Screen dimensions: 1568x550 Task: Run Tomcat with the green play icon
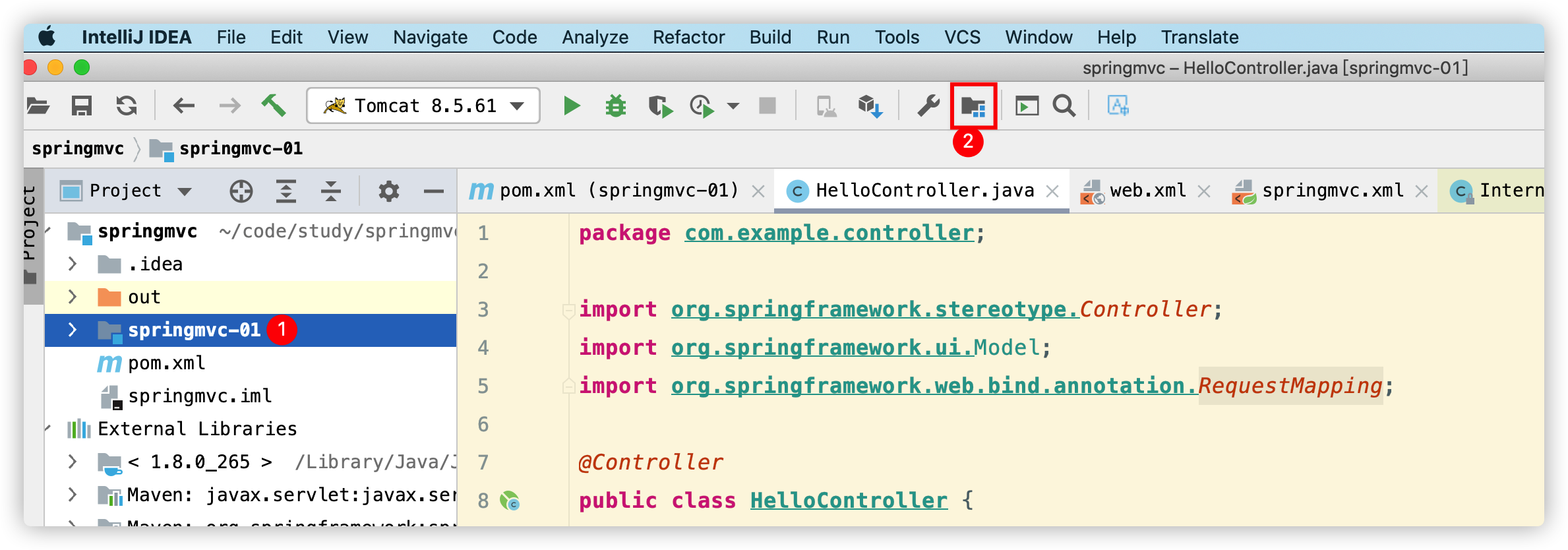pyautogui.click(x=572, y=106)
